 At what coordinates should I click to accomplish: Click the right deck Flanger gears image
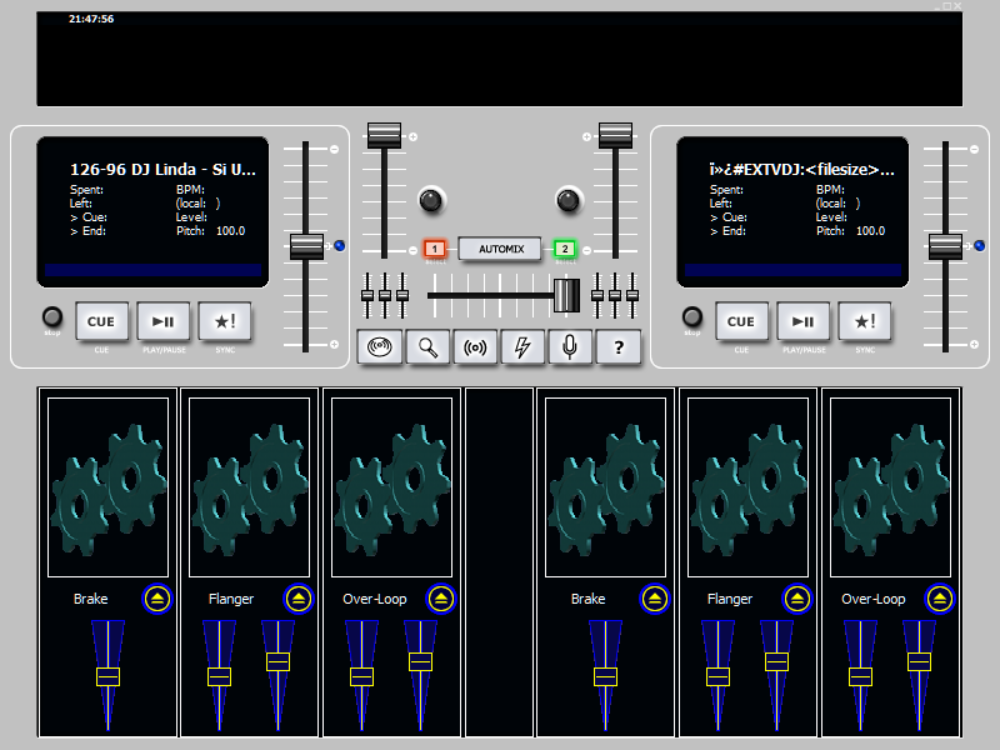pyautogui.click(x=748, y=488)
